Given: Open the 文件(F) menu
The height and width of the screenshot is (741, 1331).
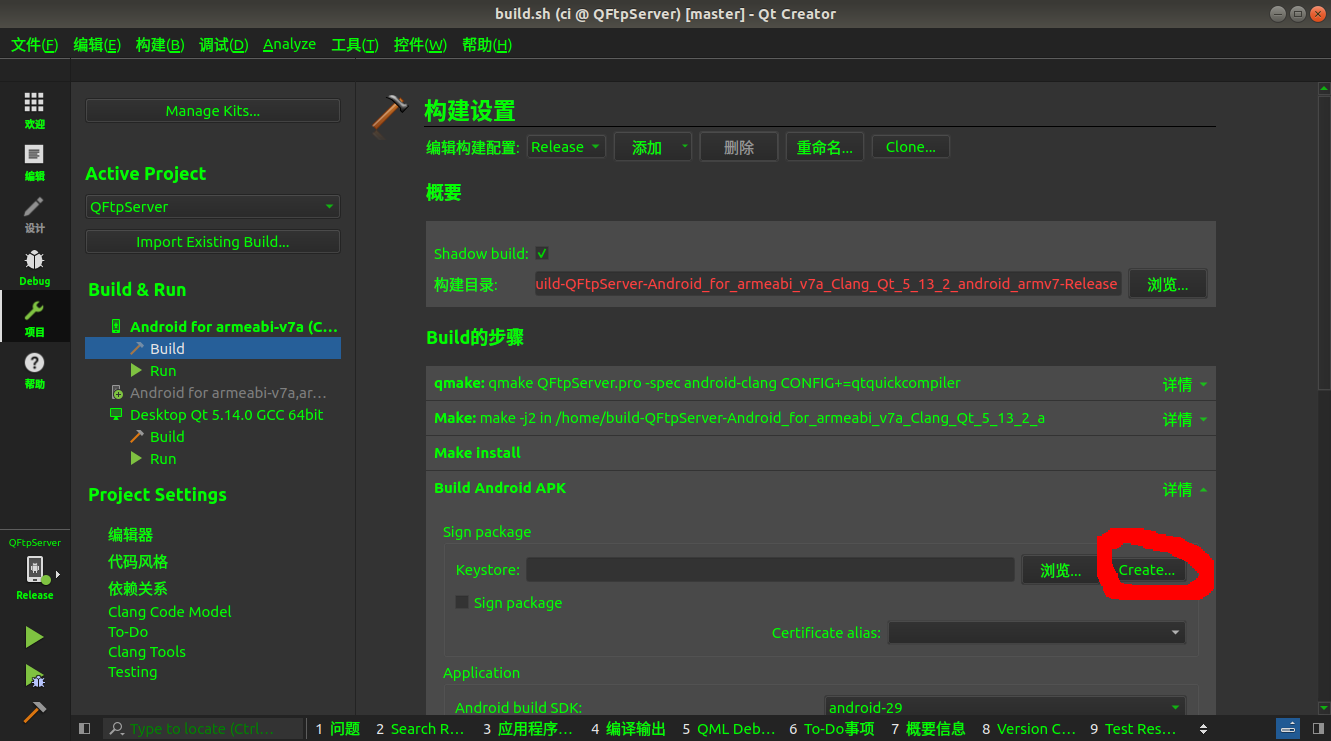Looking at the screenshot, I should 35,45.
